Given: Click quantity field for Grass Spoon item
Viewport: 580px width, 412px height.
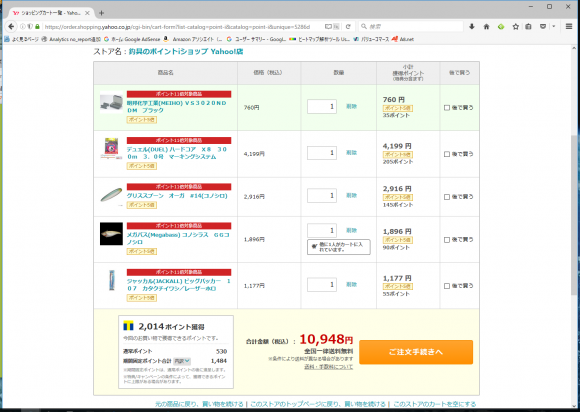Looking at the screenshot, I should [x=322, y=196].
